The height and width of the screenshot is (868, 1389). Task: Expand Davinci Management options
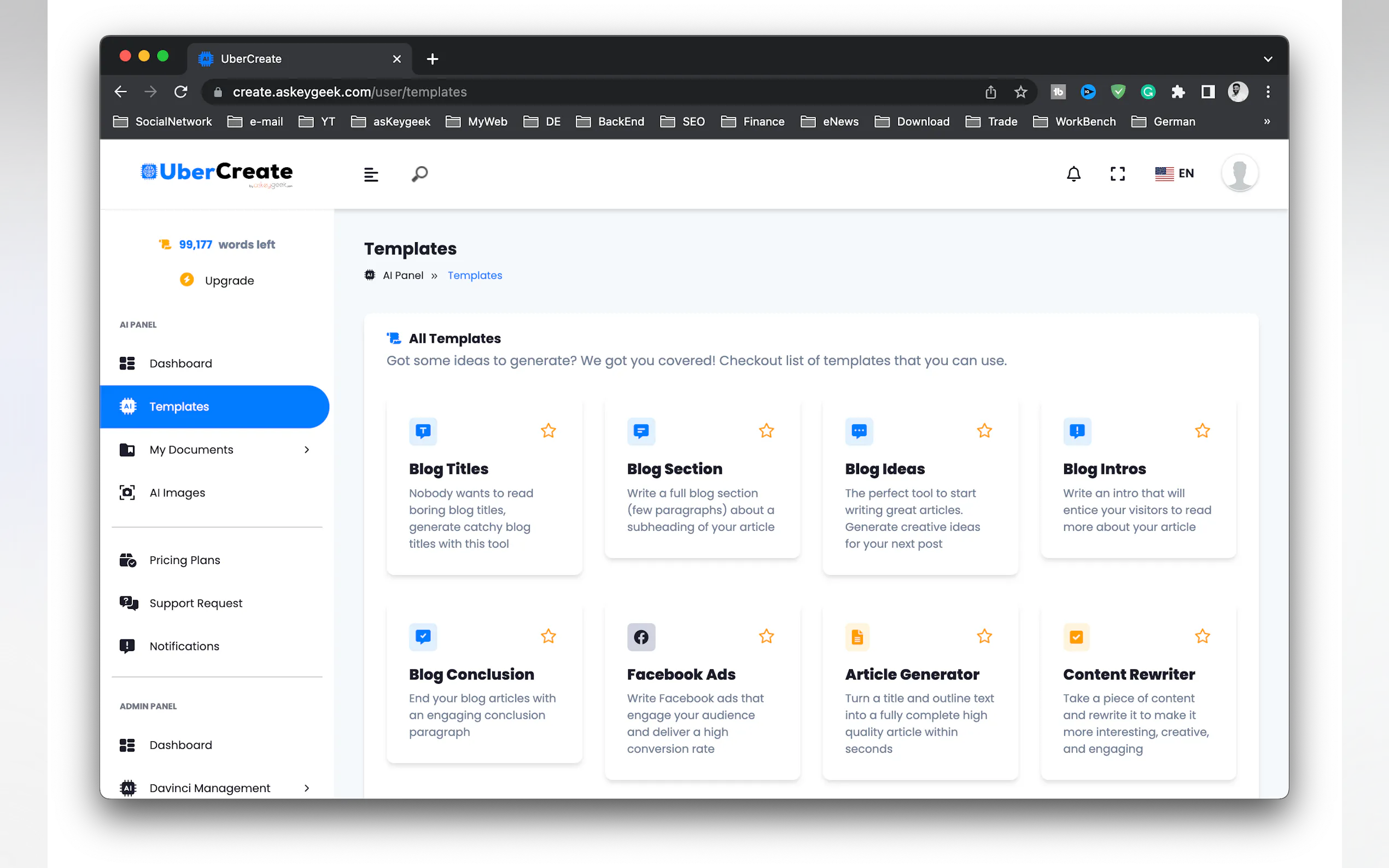click(x=307, y=788)
